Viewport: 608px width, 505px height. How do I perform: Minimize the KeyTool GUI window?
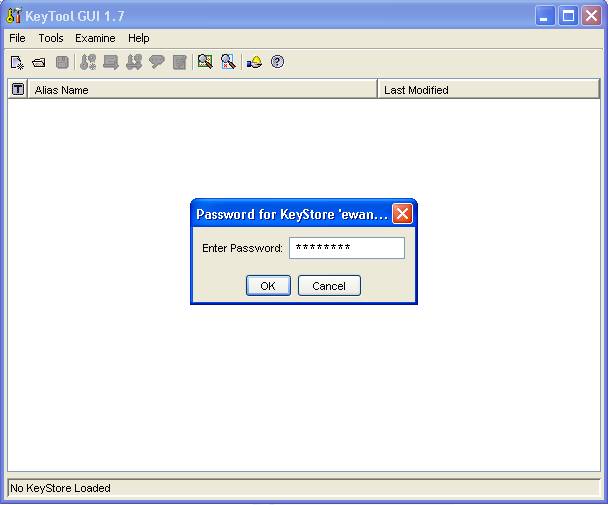(545, 16)
